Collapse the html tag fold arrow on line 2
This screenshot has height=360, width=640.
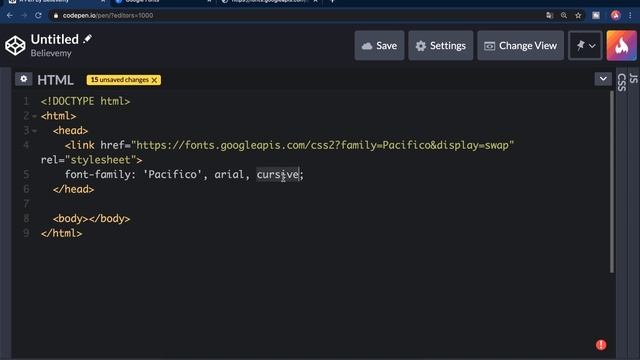click(34, 116)
